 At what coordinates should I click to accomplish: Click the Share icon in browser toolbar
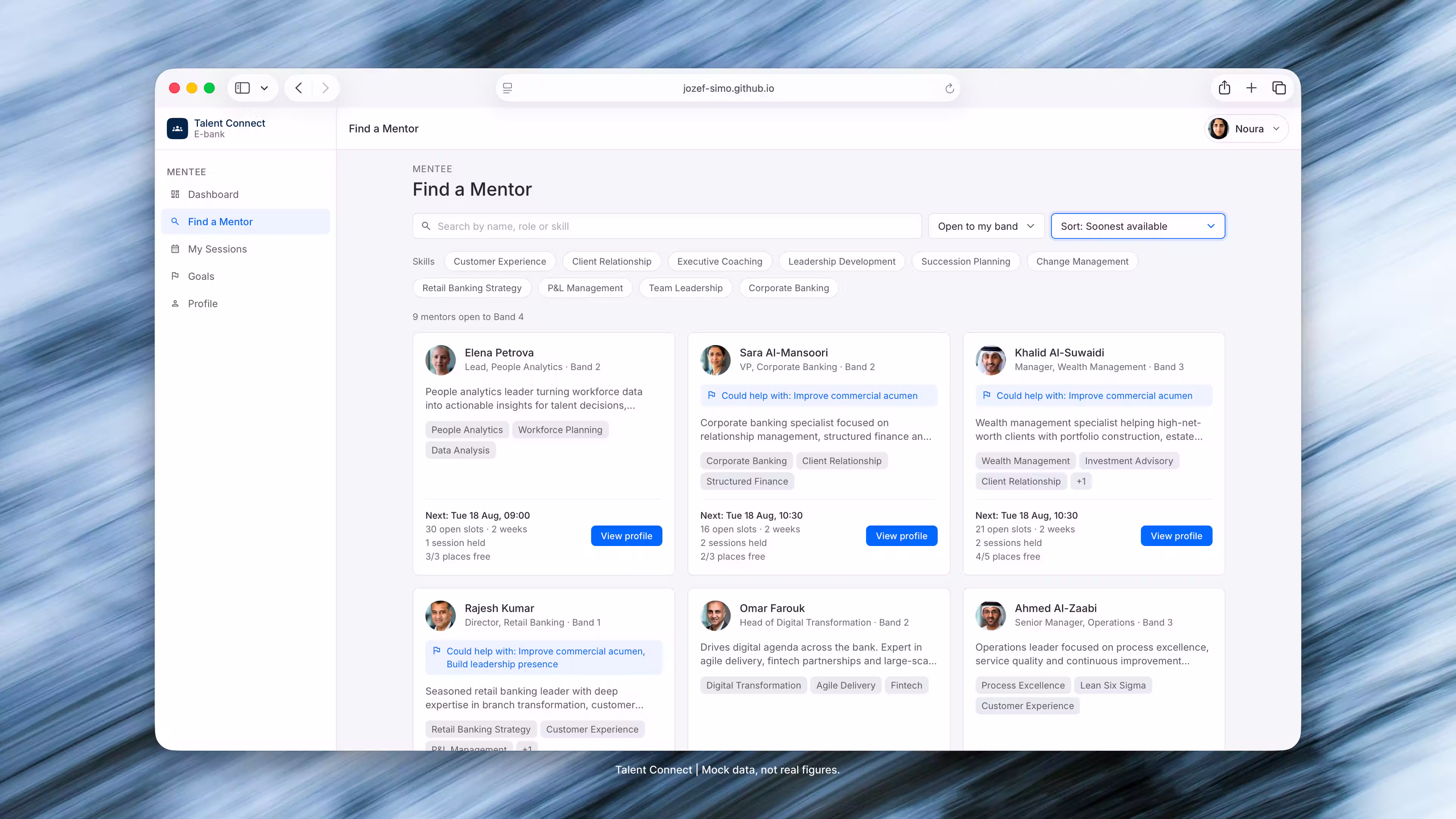[1224, 88]
